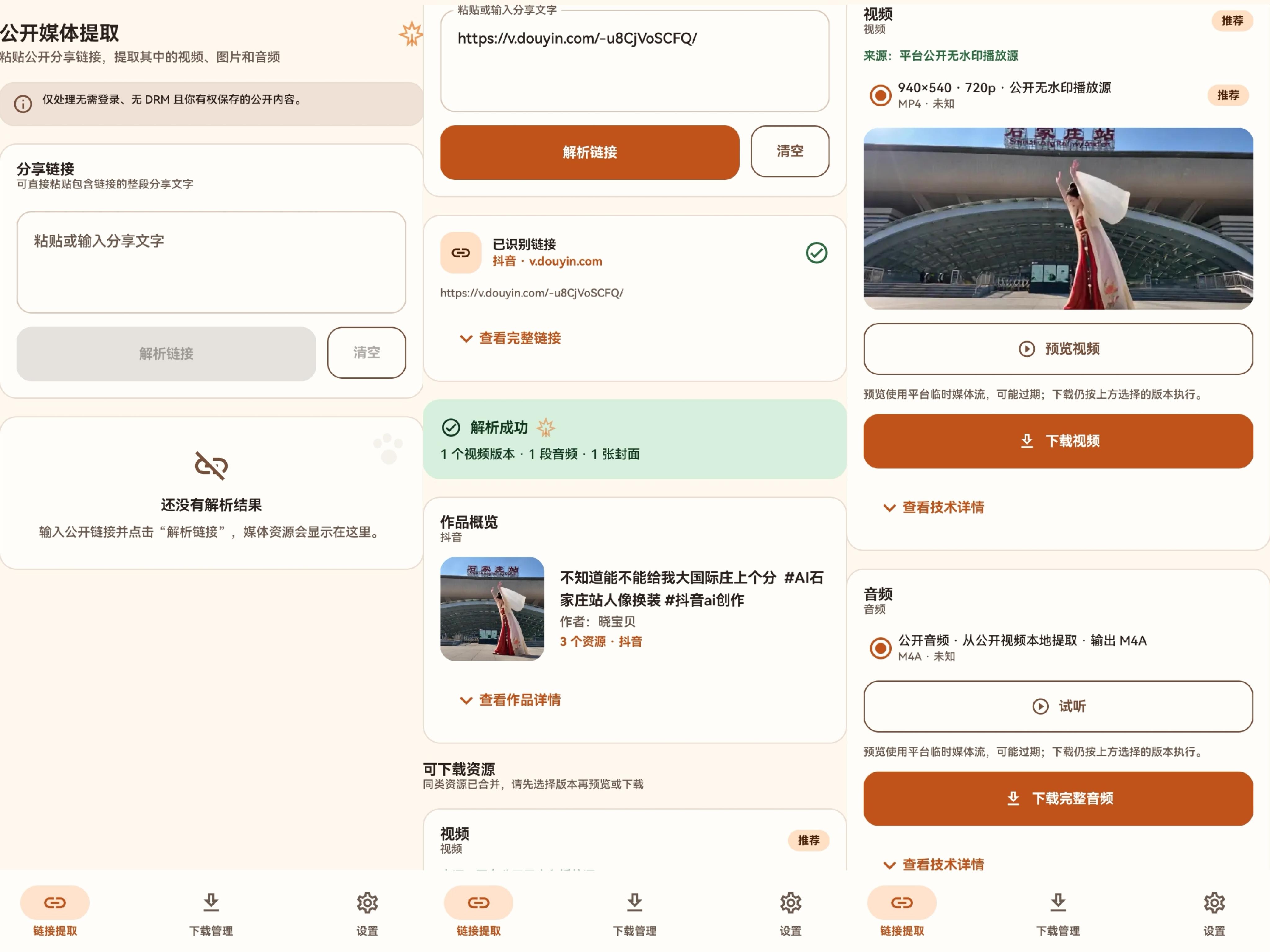Expand 查看技术详情 under the video section

click(x=934, y=507)
